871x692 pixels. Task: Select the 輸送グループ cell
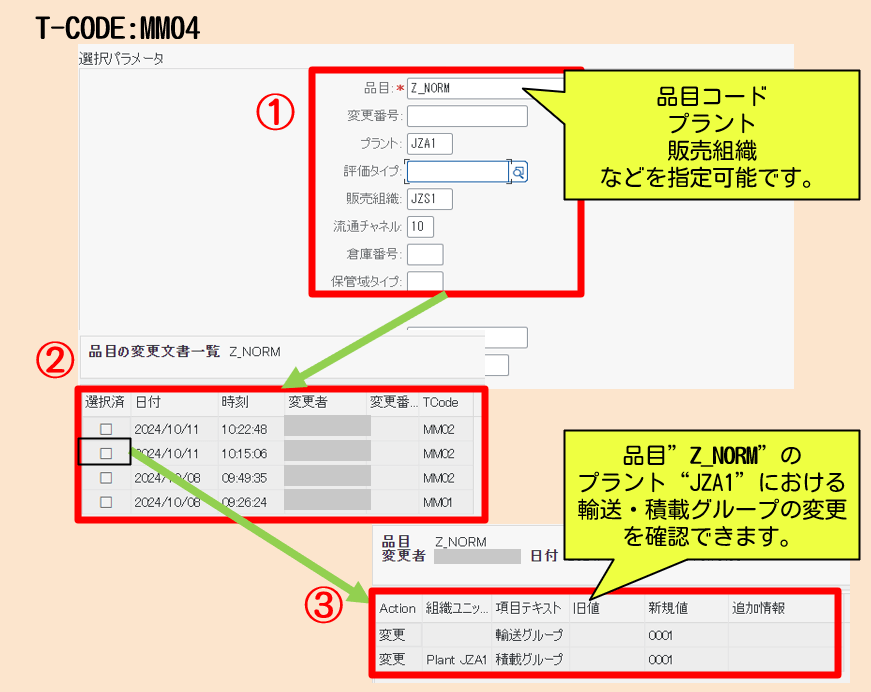pyautogui.click(x=530, y=634)
